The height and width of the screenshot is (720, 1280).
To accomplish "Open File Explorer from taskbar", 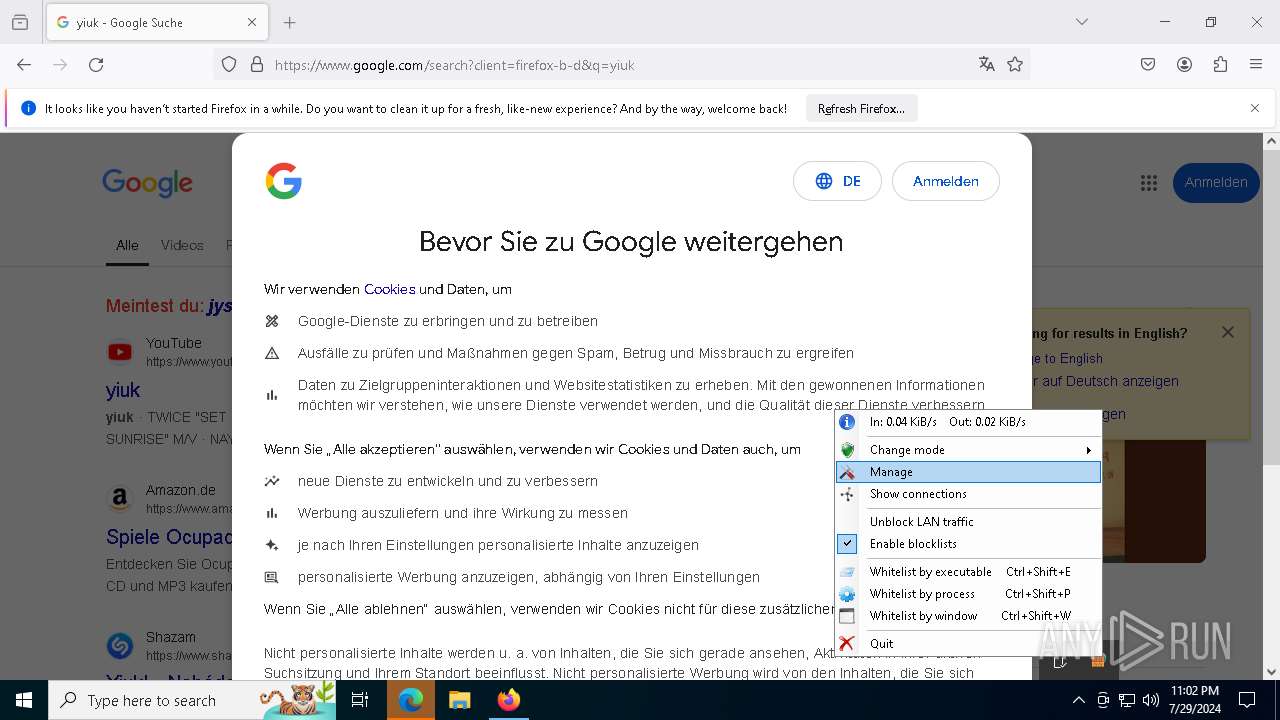I will [459, 700].
